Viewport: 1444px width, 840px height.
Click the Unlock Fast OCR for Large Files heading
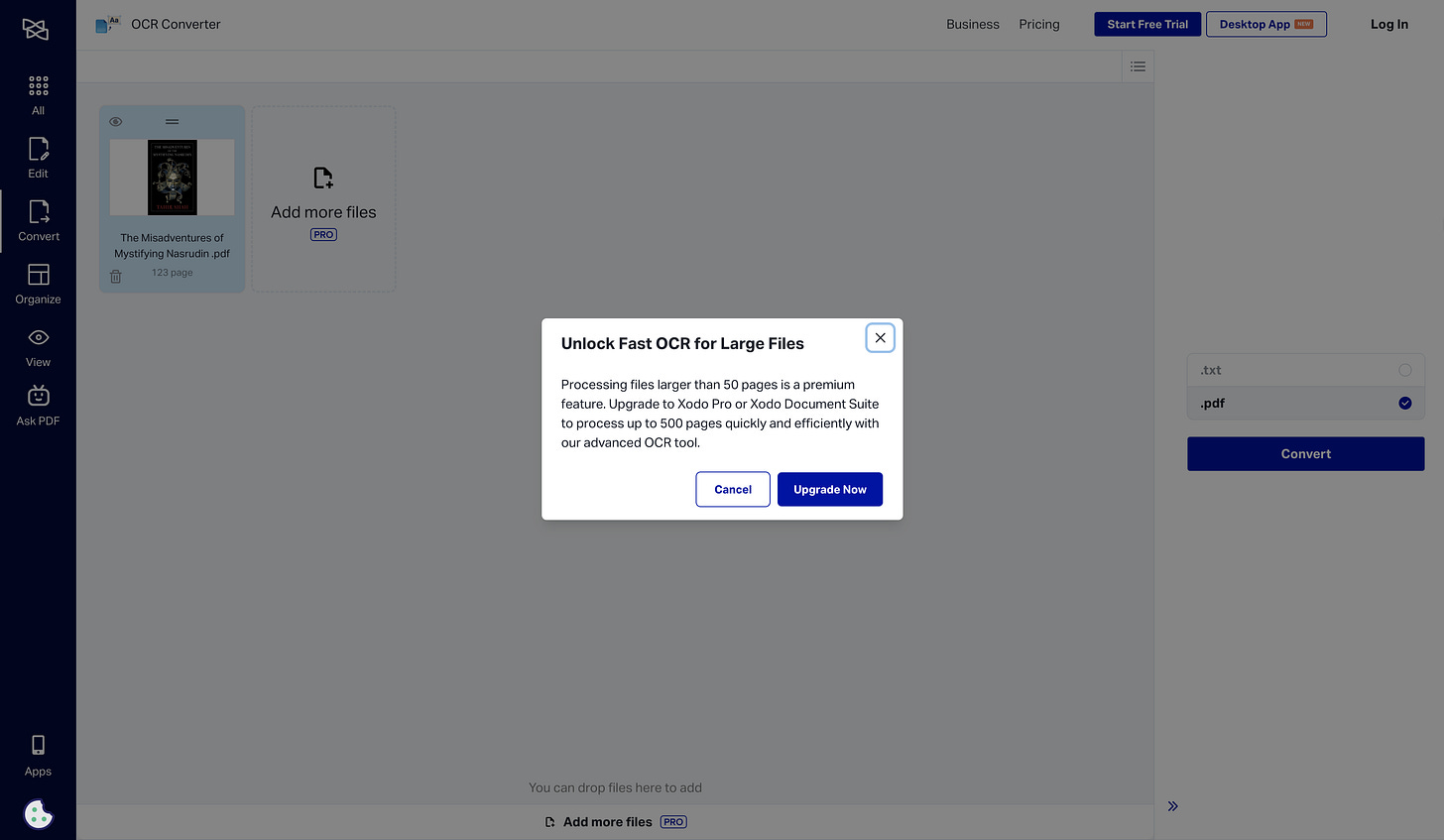point(682,343)
